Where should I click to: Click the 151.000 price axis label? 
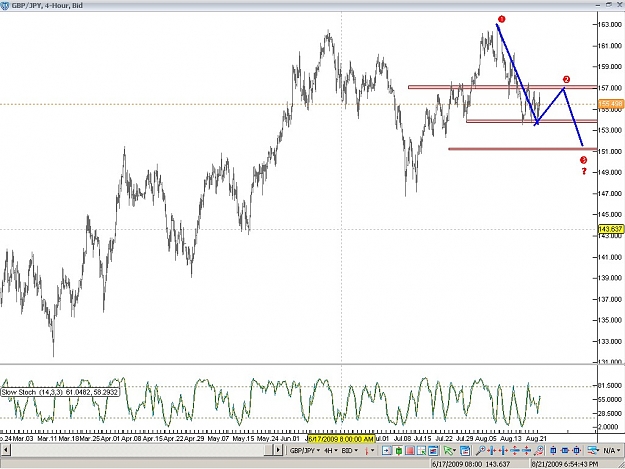(x=609, y=151)
